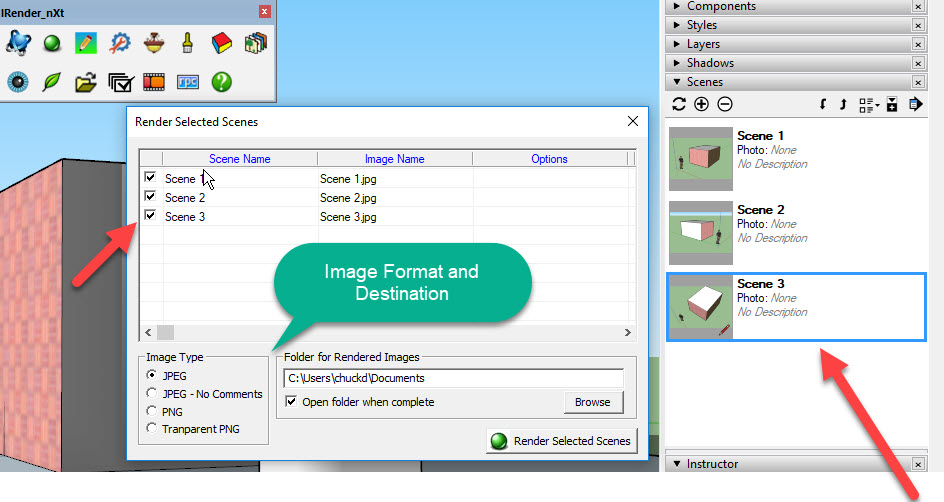
Task: Start render with the green ball toolbar icon
Action: click(52, 43)
